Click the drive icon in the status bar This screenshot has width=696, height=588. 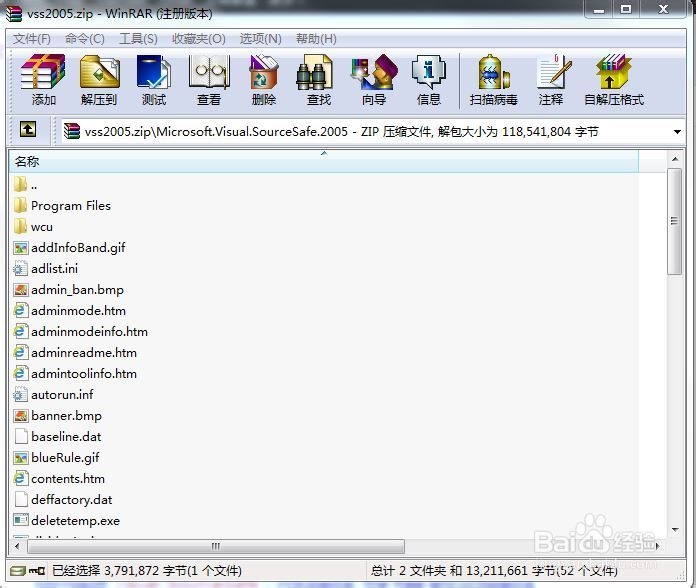(18, 571)
